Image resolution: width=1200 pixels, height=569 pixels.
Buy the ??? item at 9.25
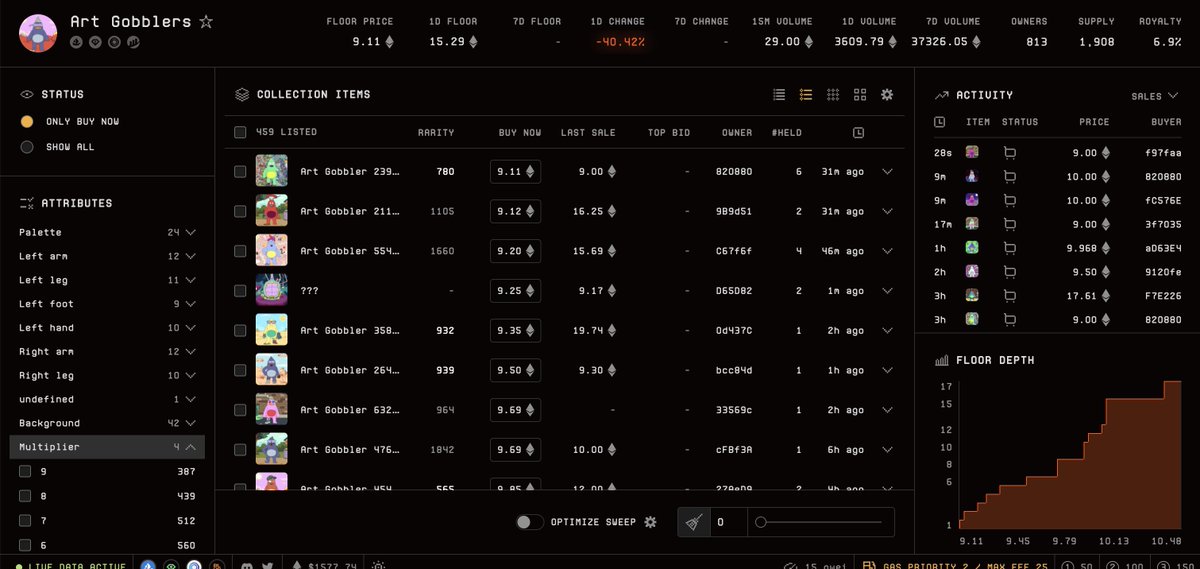pos(516,291)
